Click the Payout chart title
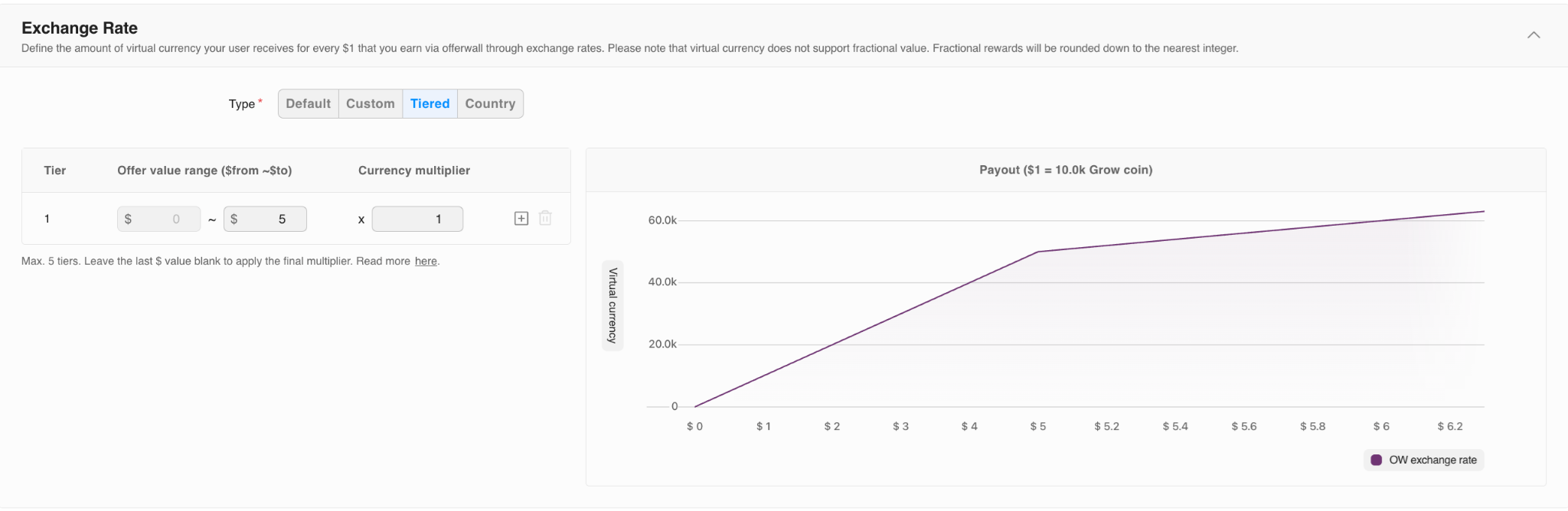The image size is (1568, 511). pos(1066,170)
